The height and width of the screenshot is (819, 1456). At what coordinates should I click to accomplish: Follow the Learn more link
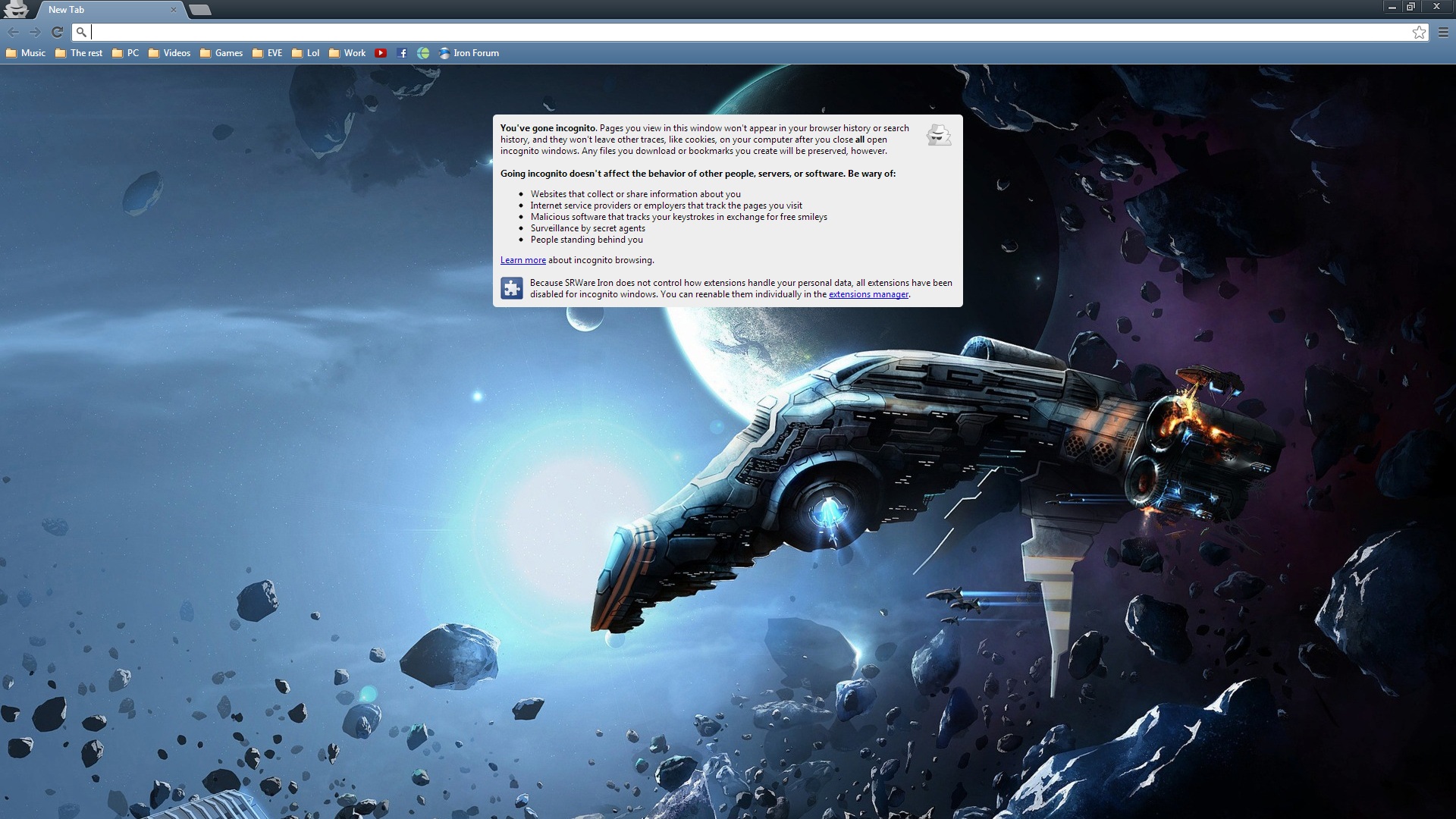pos(522,260)
